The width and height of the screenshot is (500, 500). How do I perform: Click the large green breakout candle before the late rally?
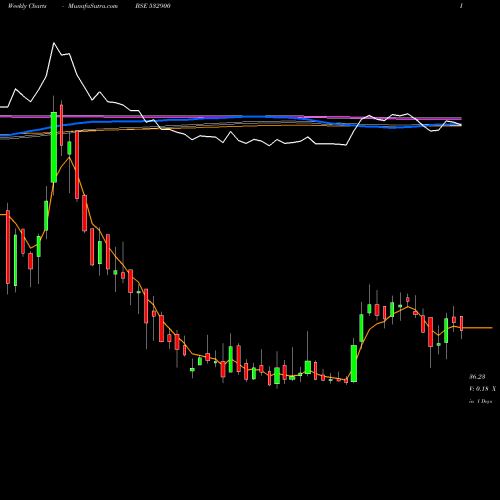[354, 363]
